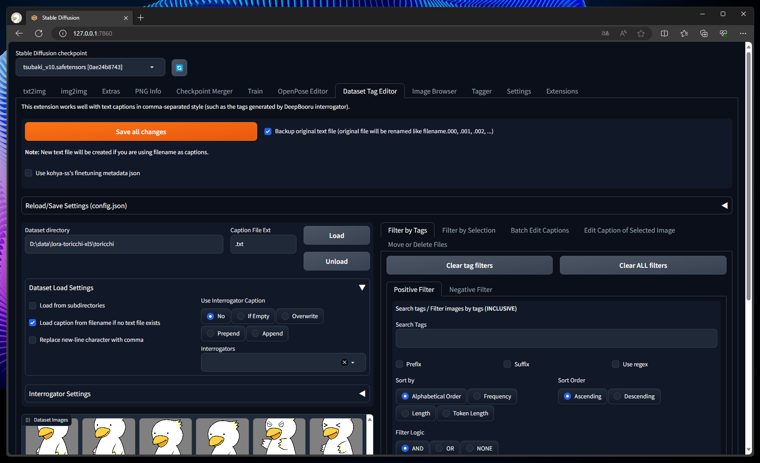Select the angry duck thumbnail in Dataset Images
This screenshot has width=760, height=463.
point(279,437)
